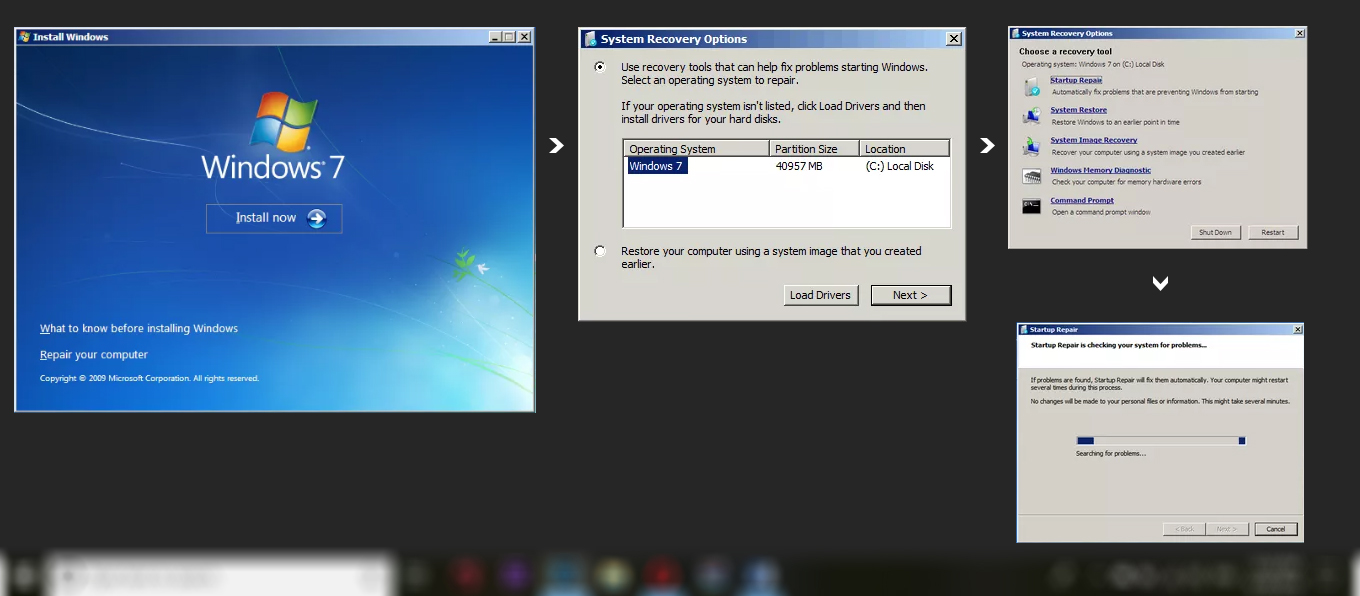Screen dimensions: 1360x596
Task: Select the Windows 7 operating system row
Action: (x=786, y=166)
